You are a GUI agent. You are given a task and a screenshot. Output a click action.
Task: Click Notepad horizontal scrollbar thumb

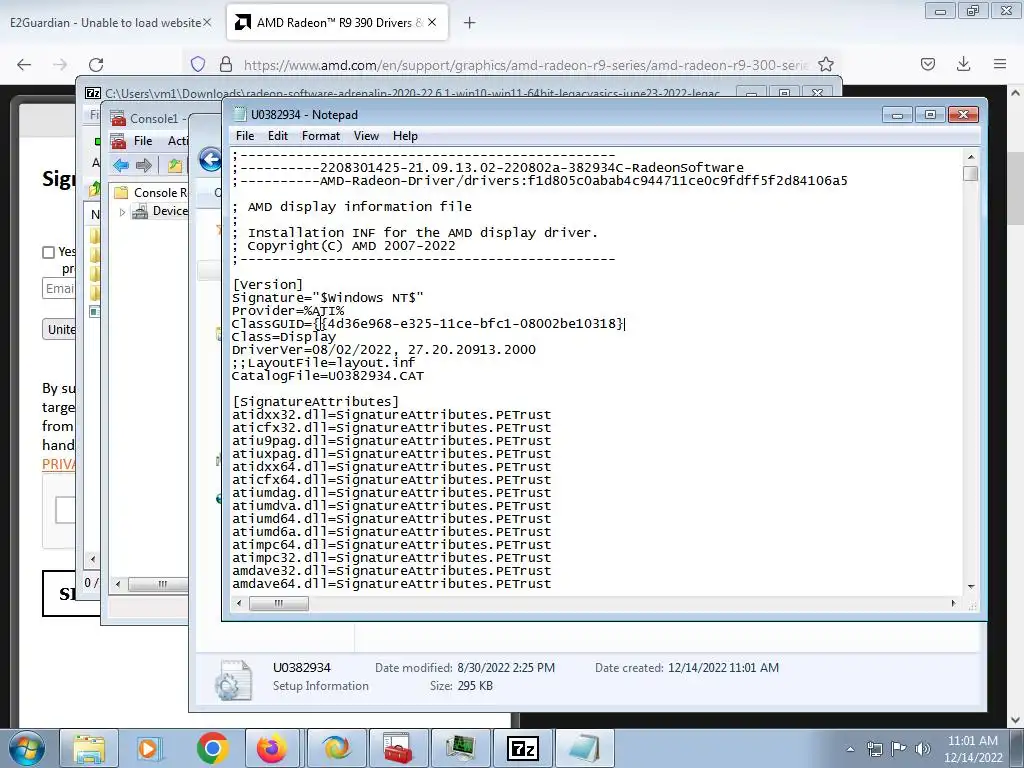279,603
